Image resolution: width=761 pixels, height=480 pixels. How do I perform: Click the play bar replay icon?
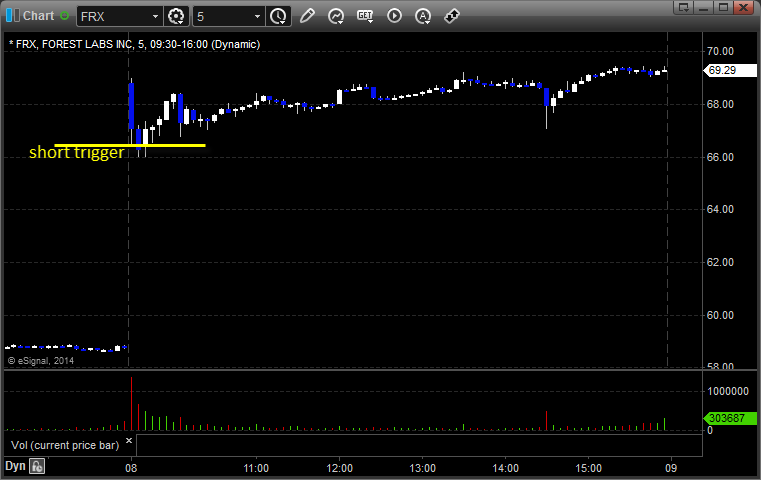[394, 16]
